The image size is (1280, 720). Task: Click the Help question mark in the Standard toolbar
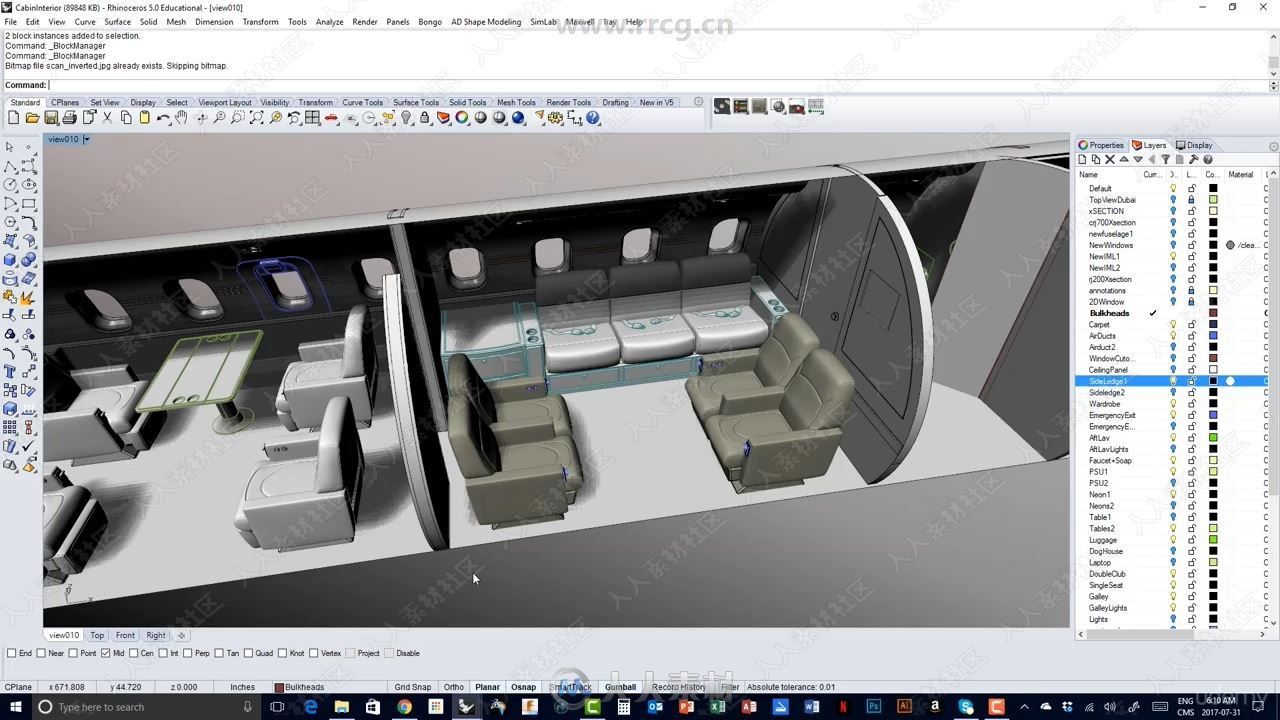click(592, 118)
